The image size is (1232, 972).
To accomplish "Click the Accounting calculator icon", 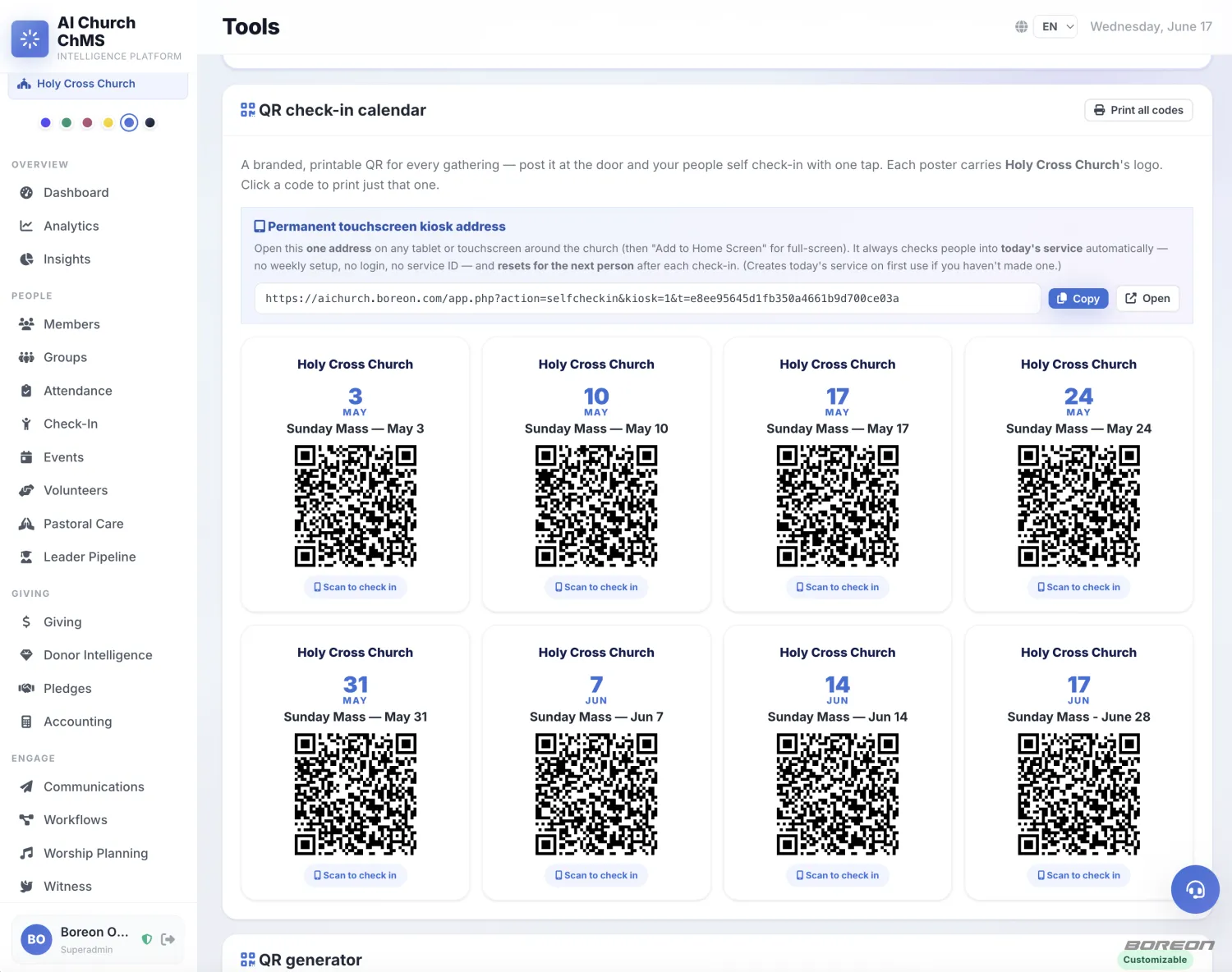I will coord(26,722).
